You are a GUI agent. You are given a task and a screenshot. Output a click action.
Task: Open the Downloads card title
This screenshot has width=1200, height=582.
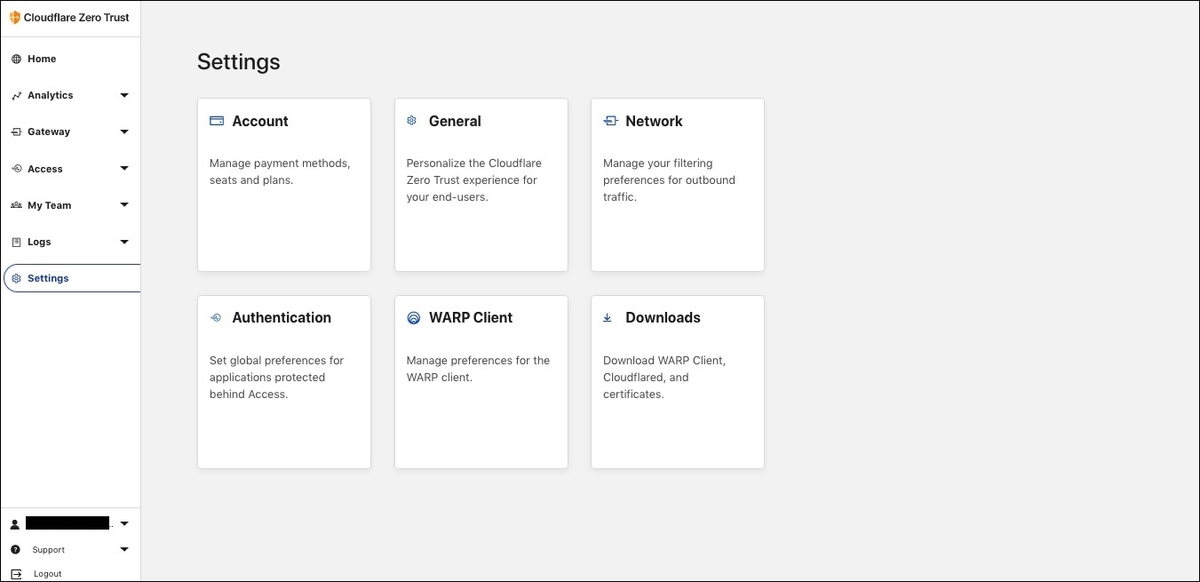click(663, 318)
